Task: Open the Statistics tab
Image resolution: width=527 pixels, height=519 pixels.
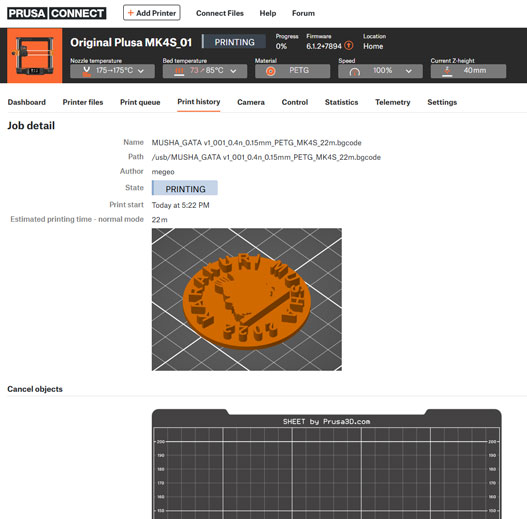Action: click(341, 102)
